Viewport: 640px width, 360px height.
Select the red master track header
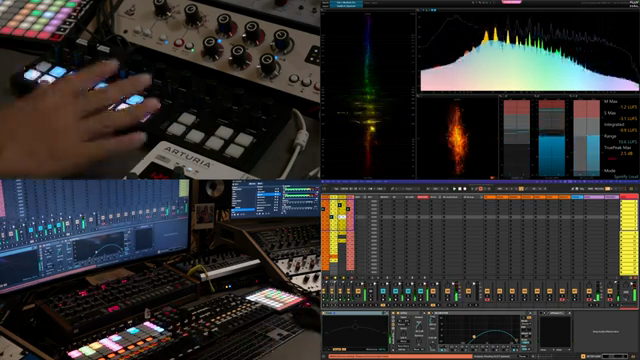point(629,197)
